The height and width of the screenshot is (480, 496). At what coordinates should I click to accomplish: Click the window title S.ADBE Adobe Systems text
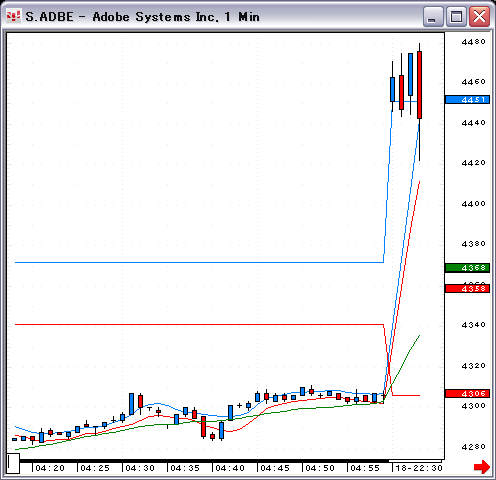click(142, 17)
